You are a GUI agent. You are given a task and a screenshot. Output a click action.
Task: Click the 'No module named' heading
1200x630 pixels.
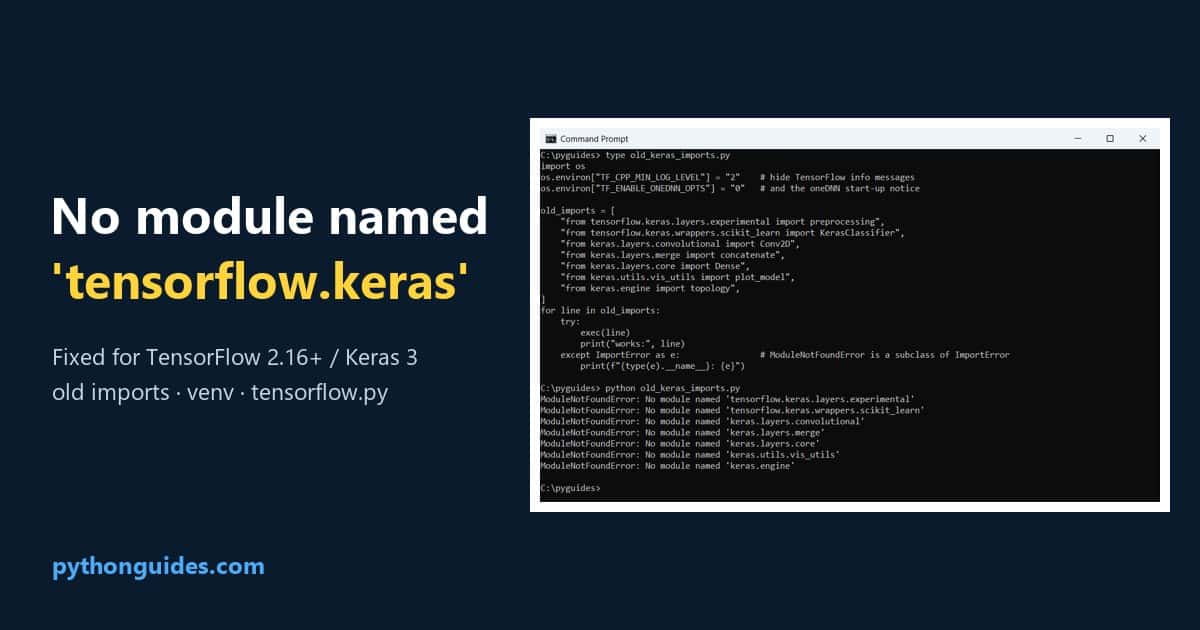point(269,217)
